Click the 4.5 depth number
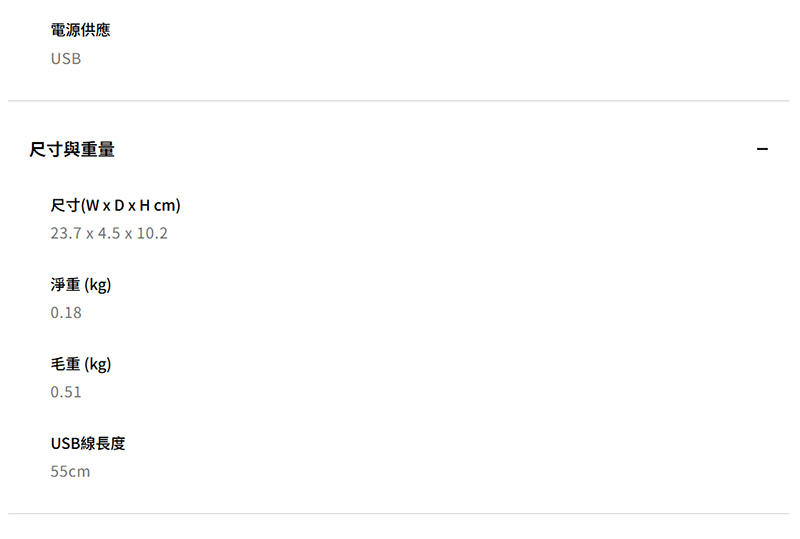 (x=109, y=234)
